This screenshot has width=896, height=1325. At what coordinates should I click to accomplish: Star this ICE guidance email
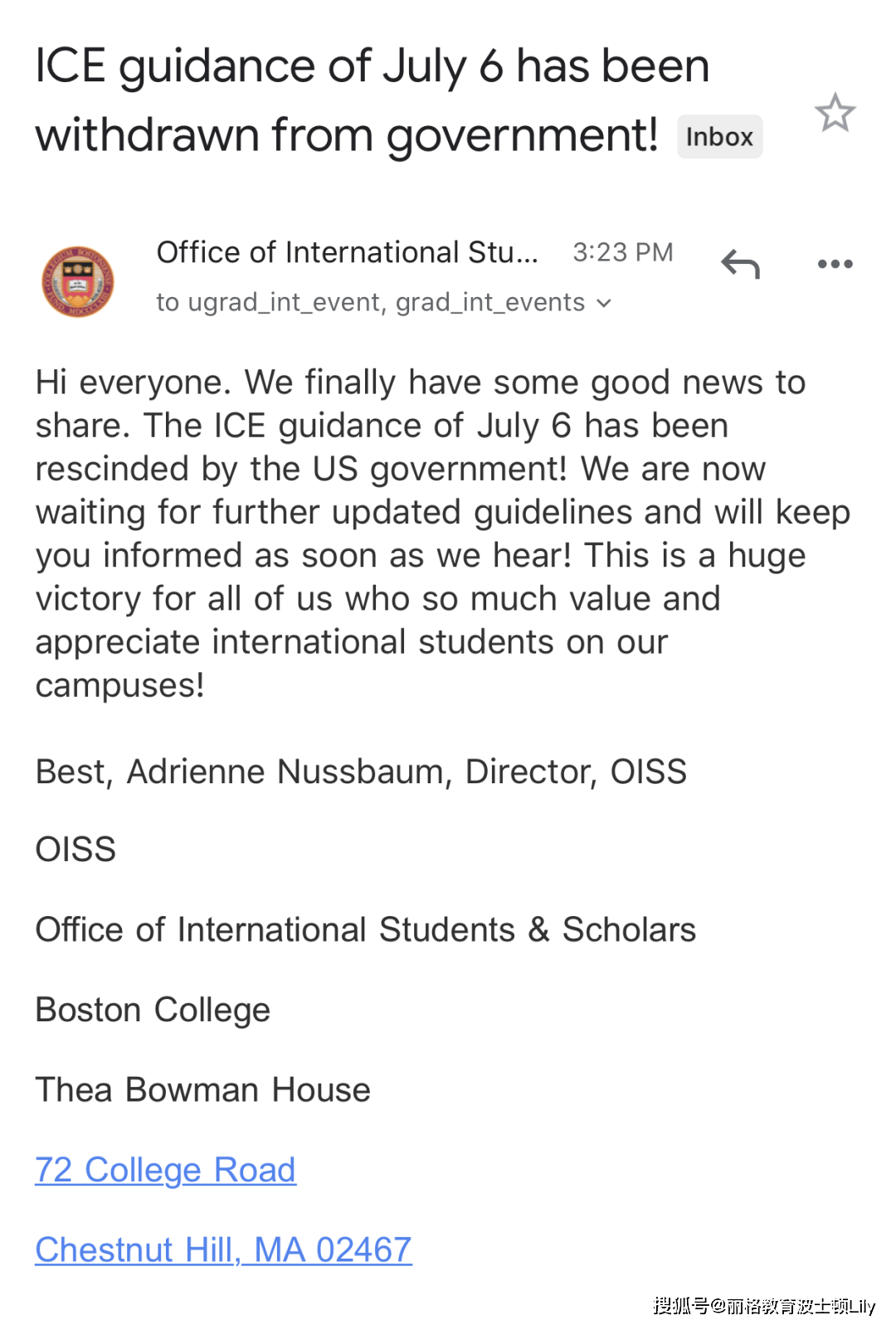pyautogui.click(x=835, y=113)
